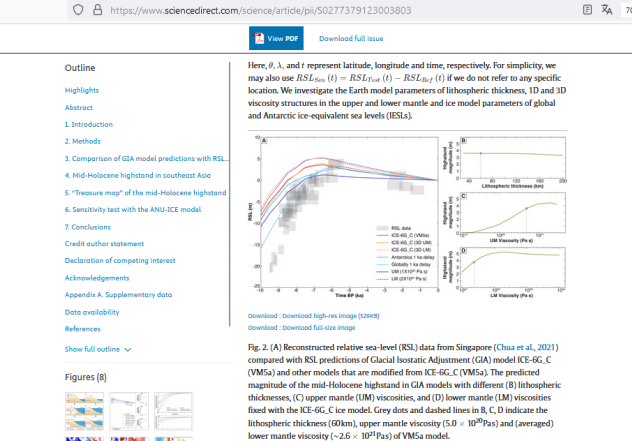Click Download full-size image link

(301, 328)
